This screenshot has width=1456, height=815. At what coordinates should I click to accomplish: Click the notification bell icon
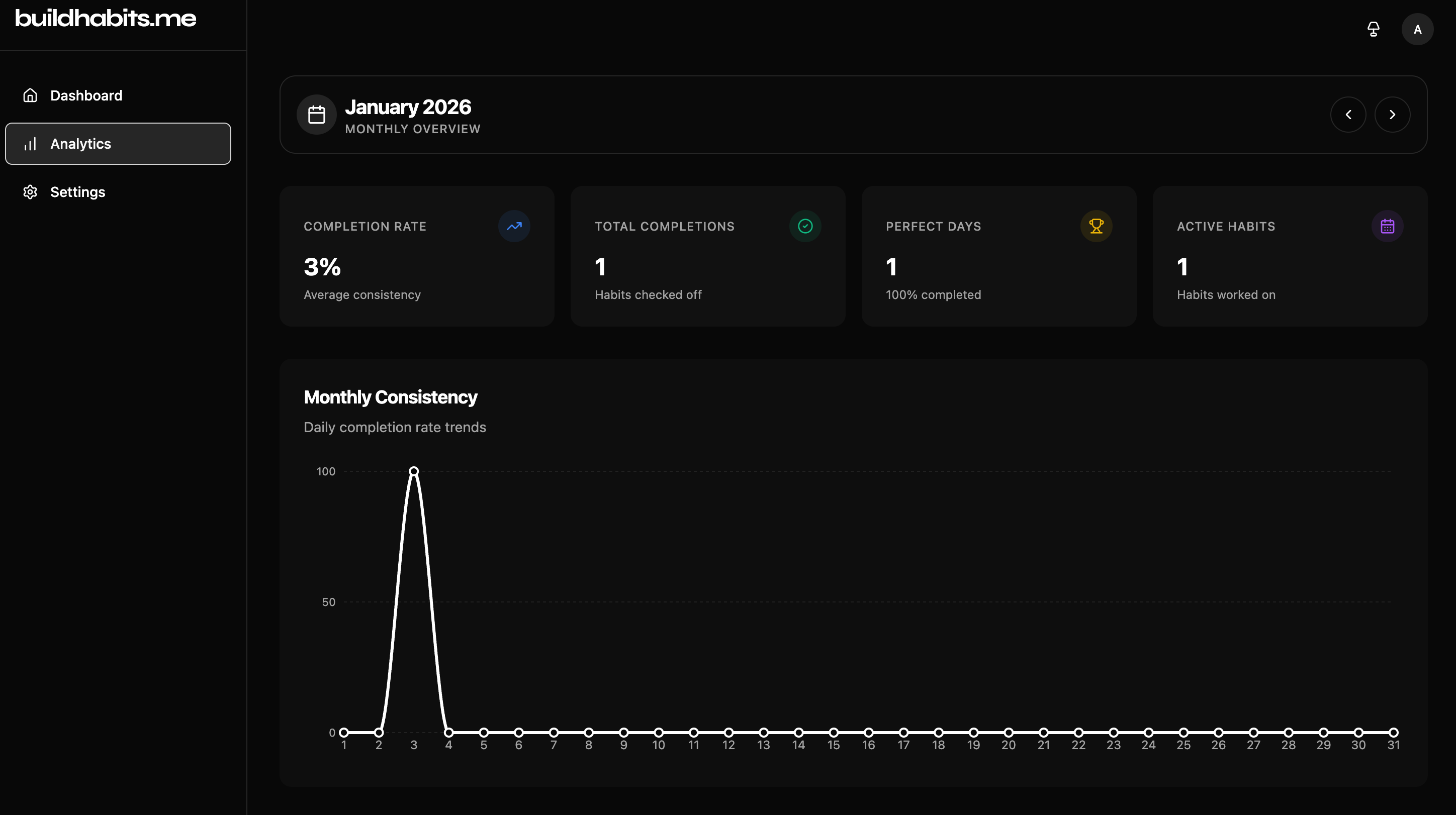pyautogui.click(x=1373, y=29)
